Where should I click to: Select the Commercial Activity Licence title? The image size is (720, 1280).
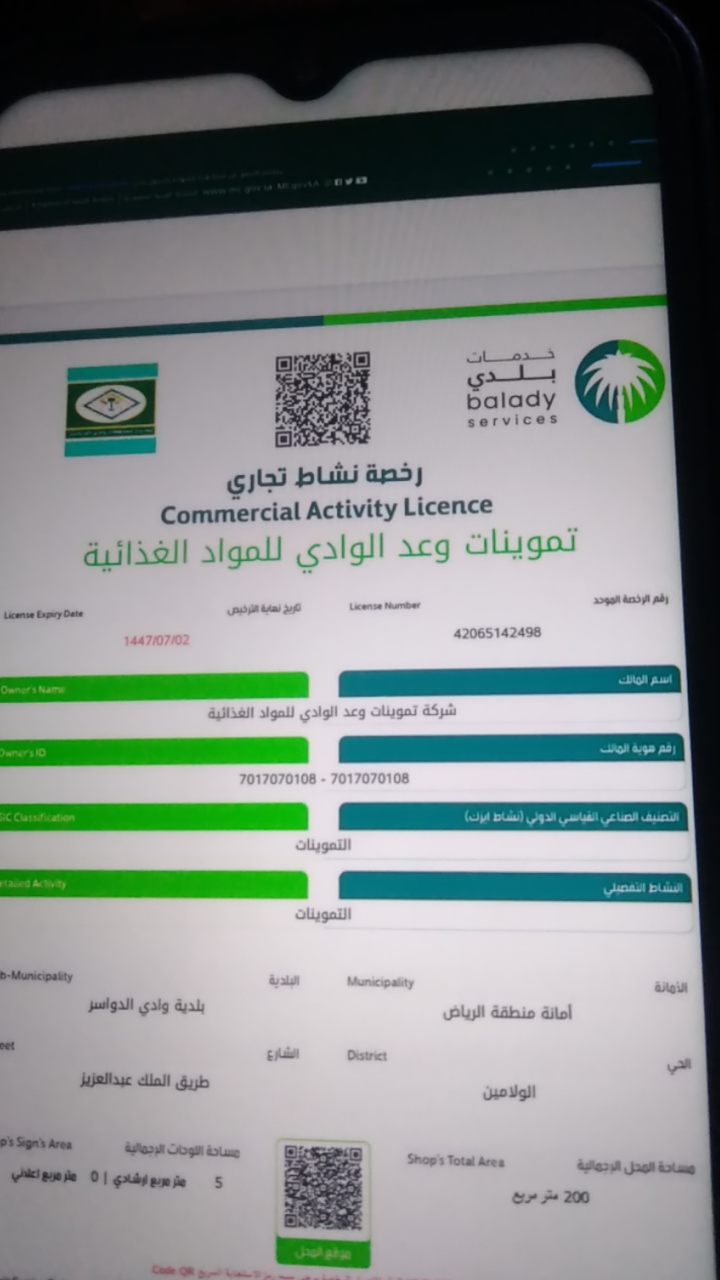point(326,511)
